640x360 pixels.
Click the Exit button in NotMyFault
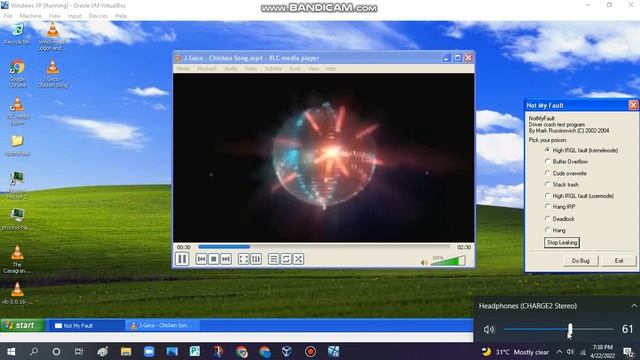pos(619,260)
